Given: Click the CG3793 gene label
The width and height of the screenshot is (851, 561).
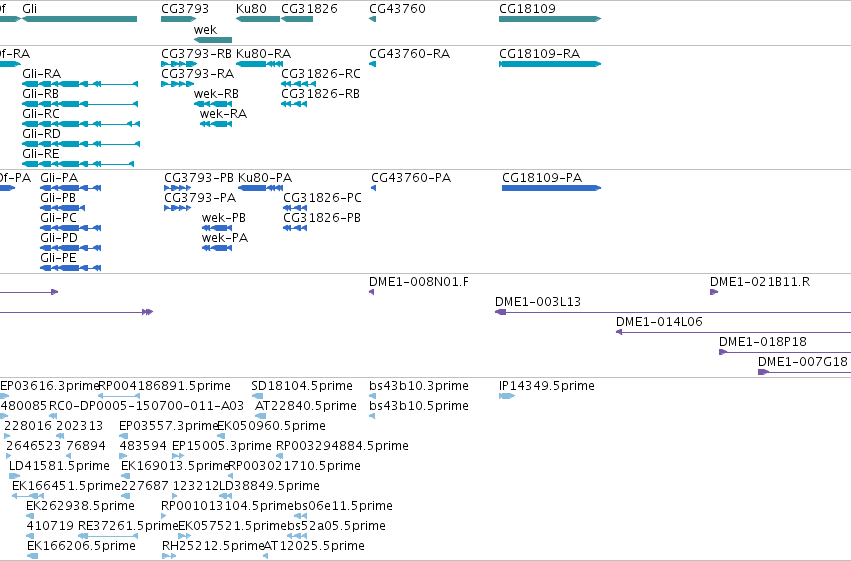Looking at the screenshot, I should pos(185,9).
